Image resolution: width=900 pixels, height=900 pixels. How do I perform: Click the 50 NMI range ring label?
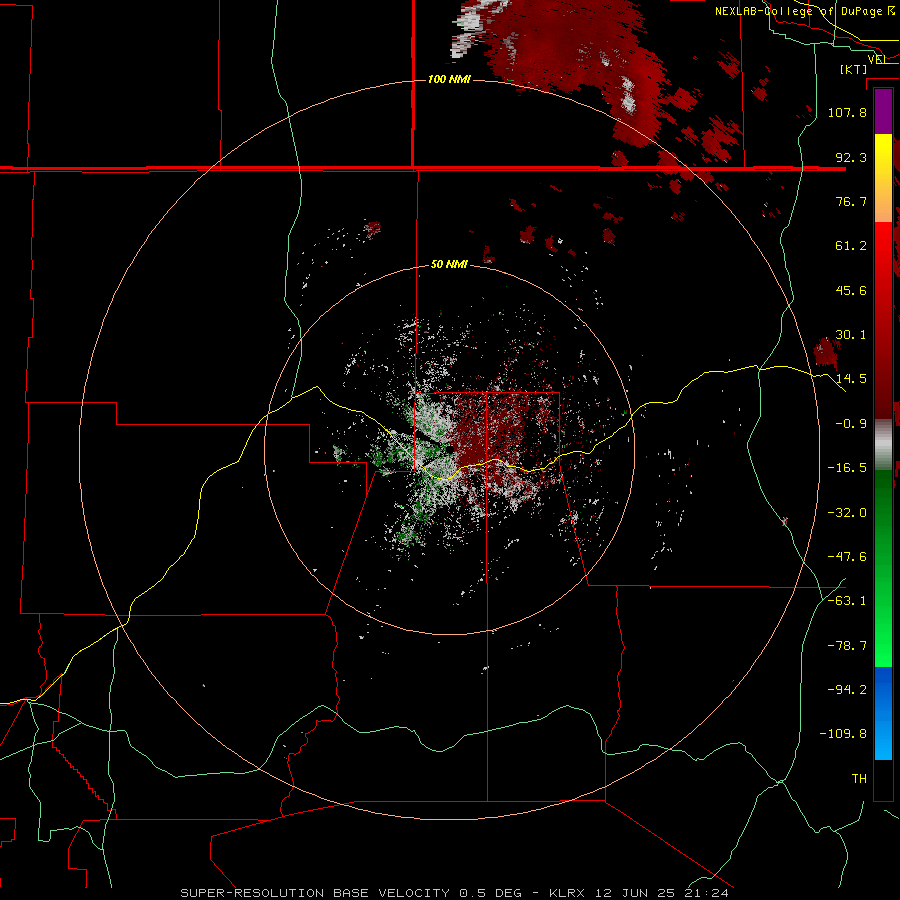pos(449,264)
